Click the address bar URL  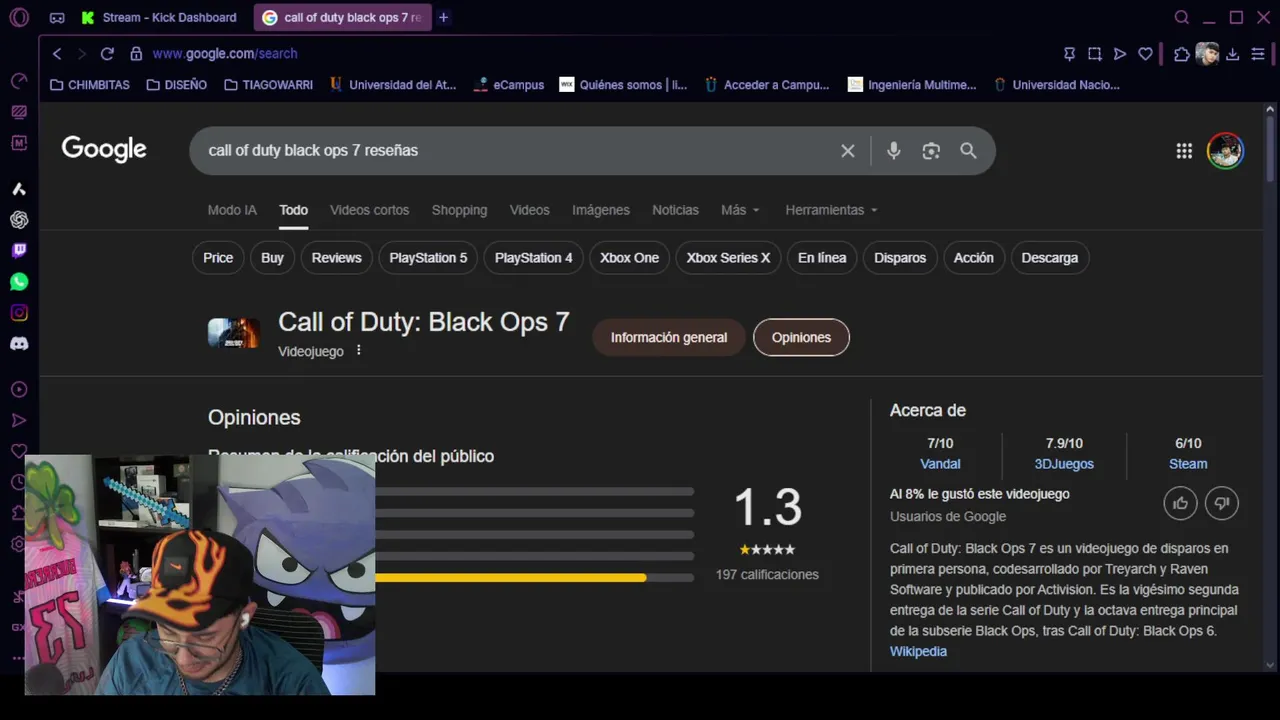pos(225,54)
